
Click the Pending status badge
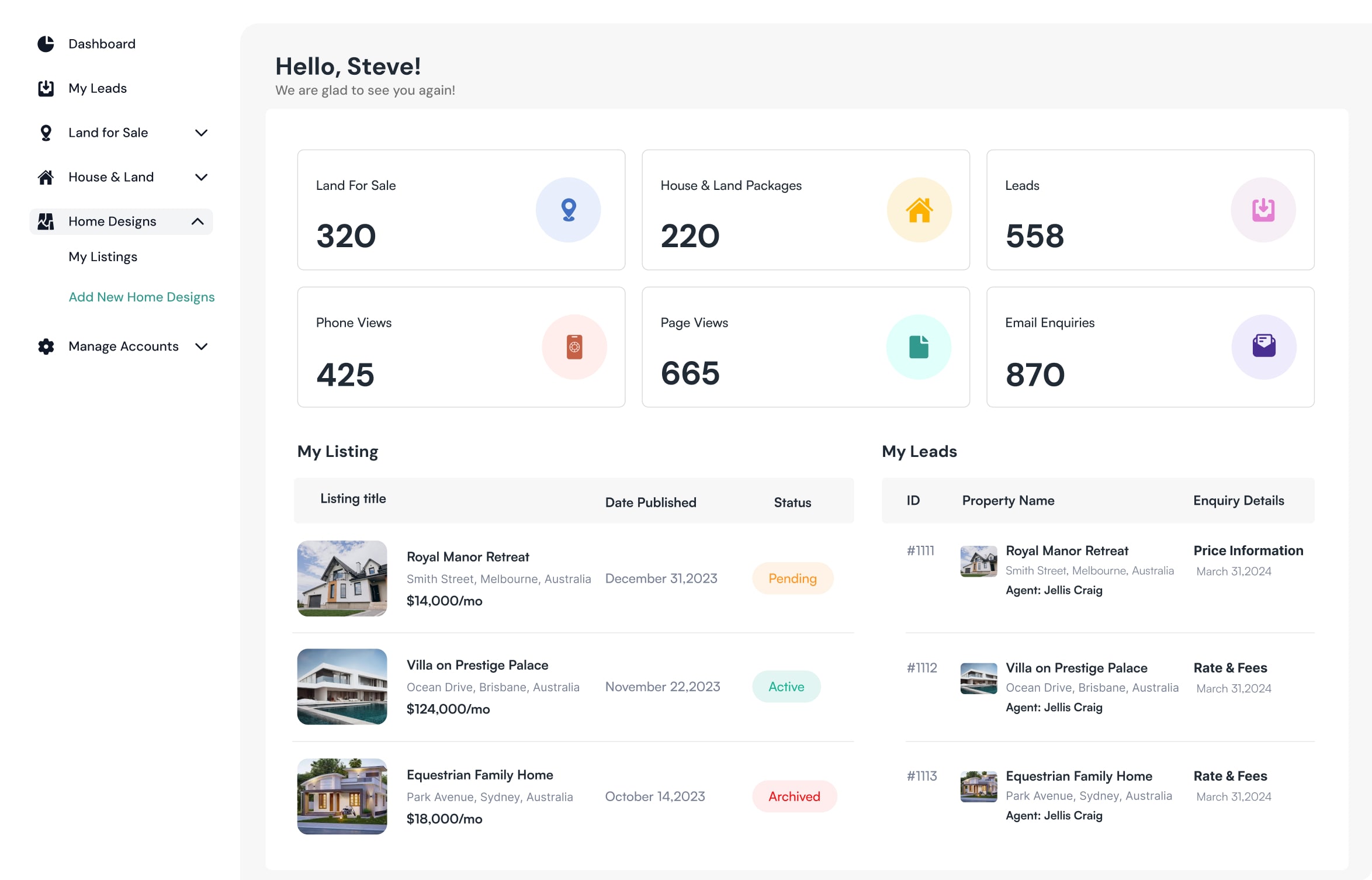[x=792, y=578]
